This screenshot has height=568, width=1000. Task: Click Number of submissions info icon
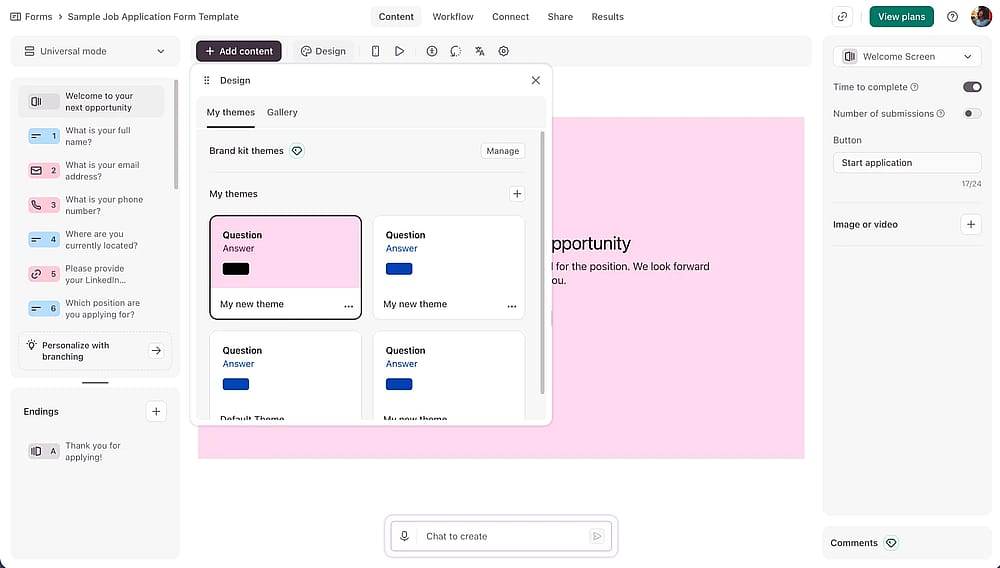[941, 113]
